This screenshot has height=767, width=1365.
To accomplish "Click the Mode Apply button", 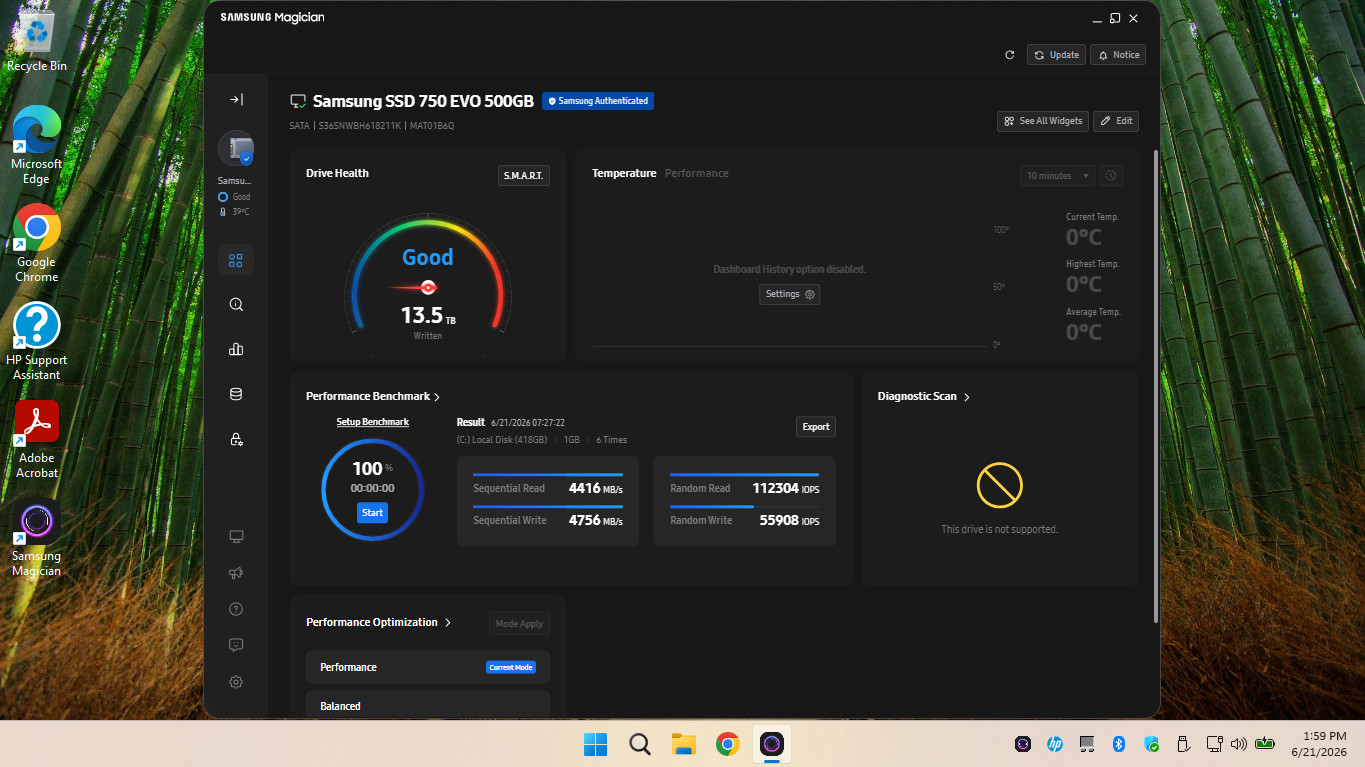I will point(519,624).
